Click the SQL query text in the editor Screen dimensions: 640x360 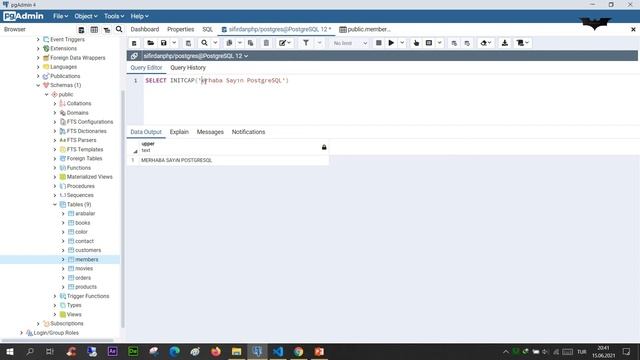coord(217,80)
